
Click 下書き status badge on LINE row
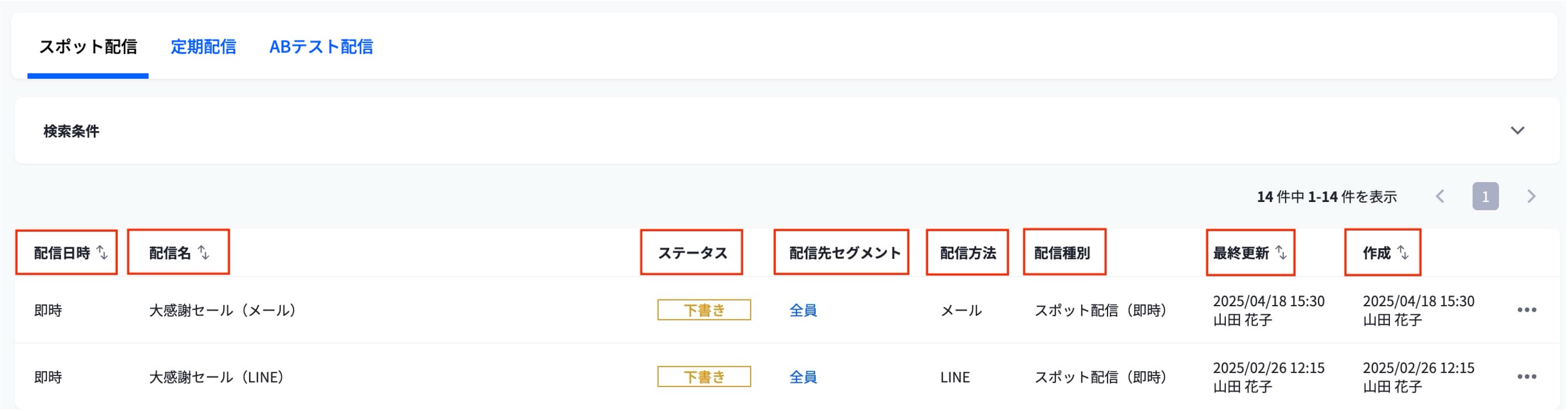[x=704, y=377]
